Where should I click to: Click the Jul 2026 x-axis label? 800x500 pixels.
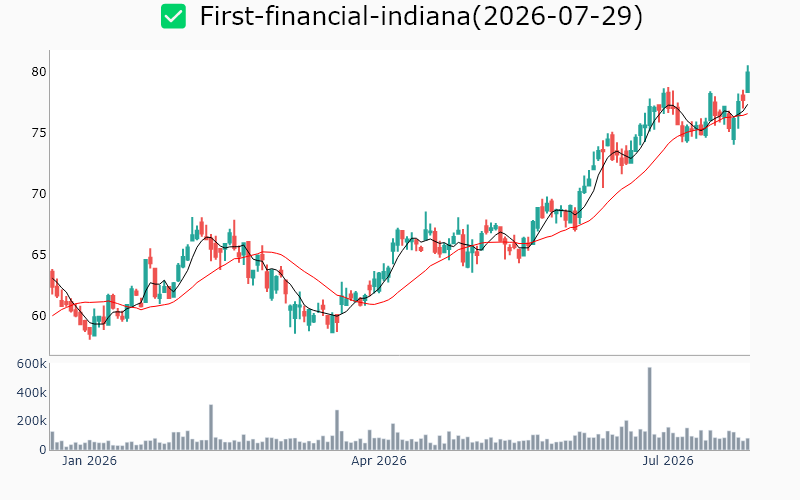(668, 461)
